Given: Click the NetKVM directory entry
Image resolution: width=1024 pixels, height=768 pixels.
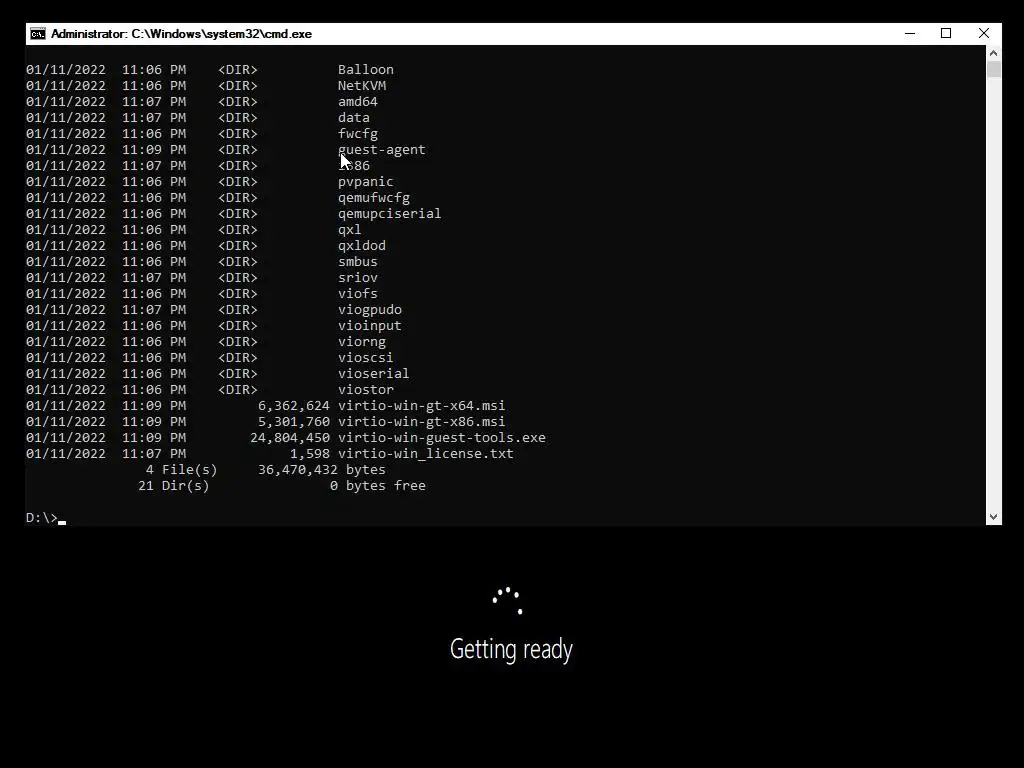Looking at the screenshot, I should pyautogui.click(x=362, y=86).
